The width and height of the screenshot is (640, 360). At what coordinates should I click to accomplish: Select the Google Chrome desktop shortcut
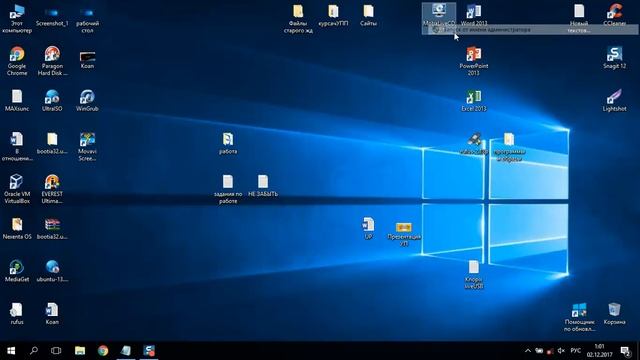[17, 61]
